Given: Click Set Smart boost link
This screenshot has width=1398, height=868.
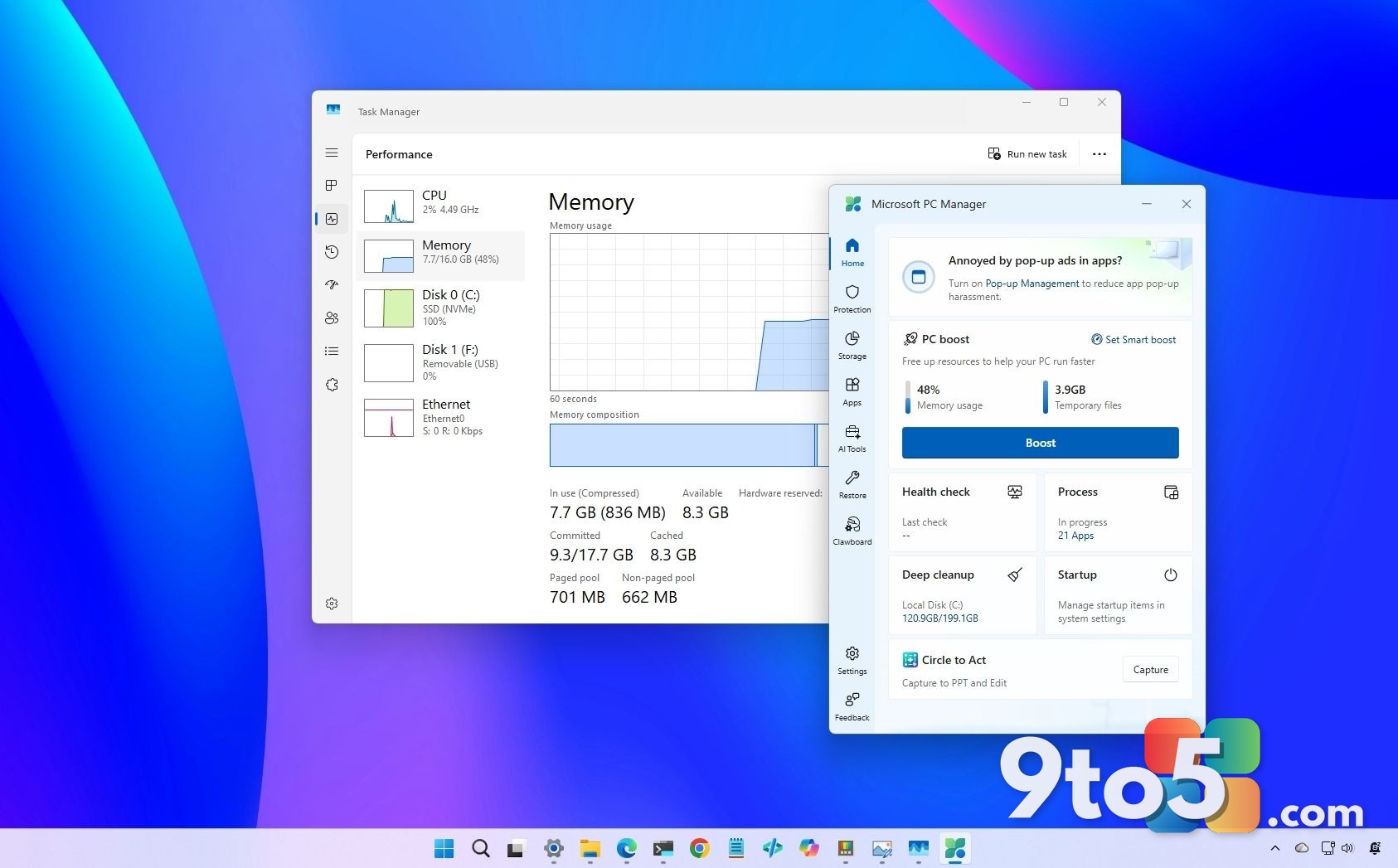Looking at the screenshot, I should 1133,340.
